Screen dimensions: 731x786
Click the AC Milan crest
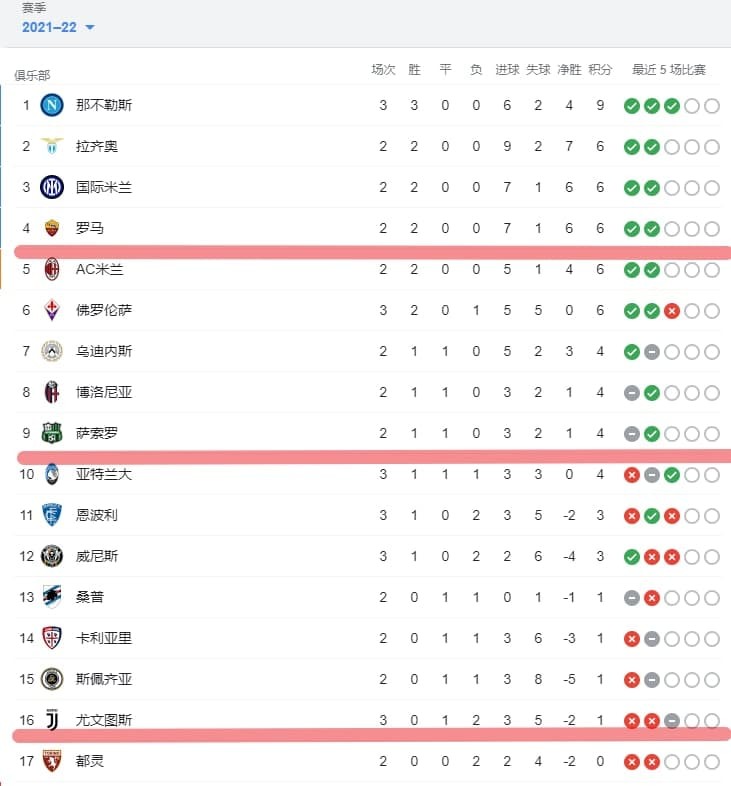(51, 269)
